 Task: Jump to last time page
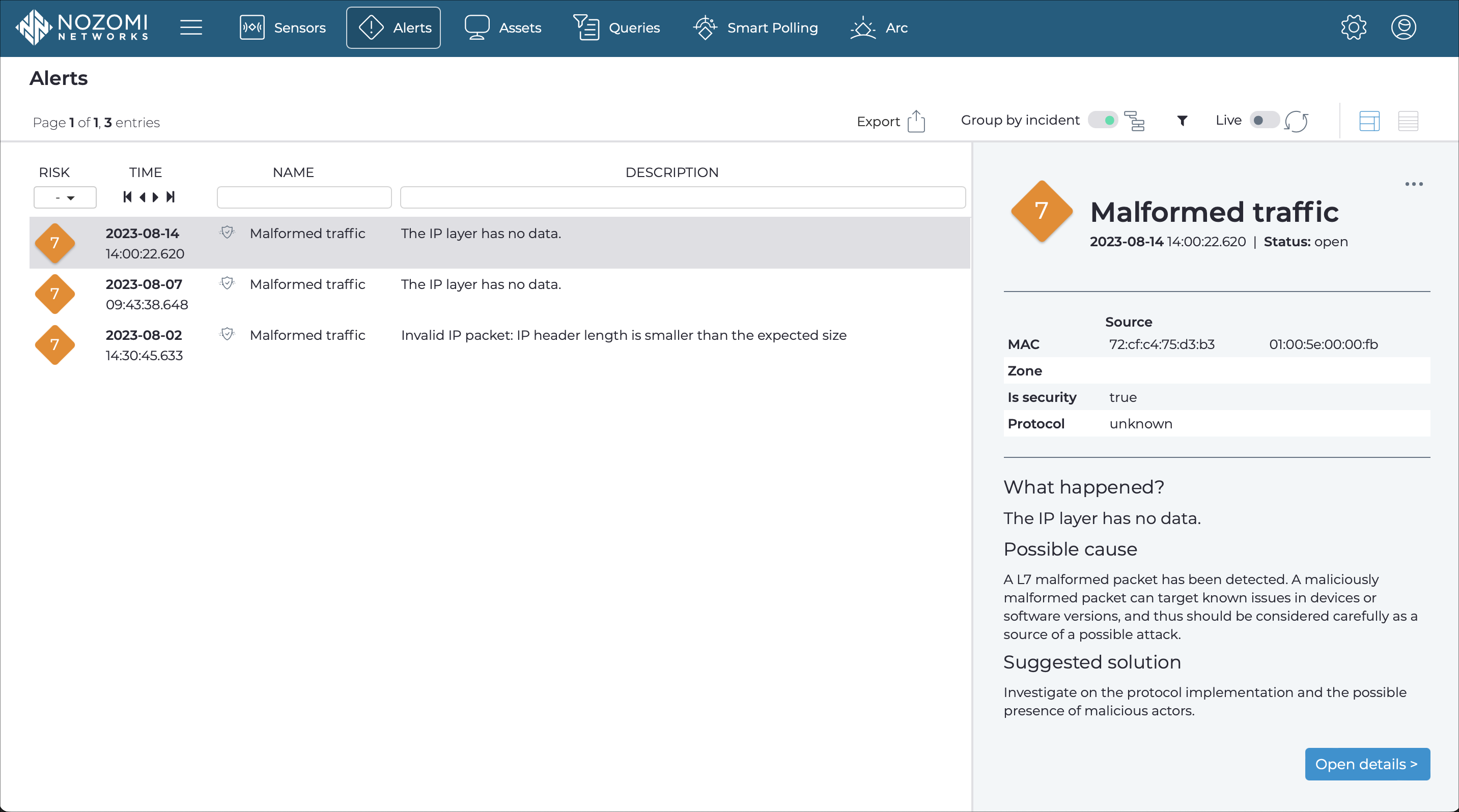click(x=170, y=197)
